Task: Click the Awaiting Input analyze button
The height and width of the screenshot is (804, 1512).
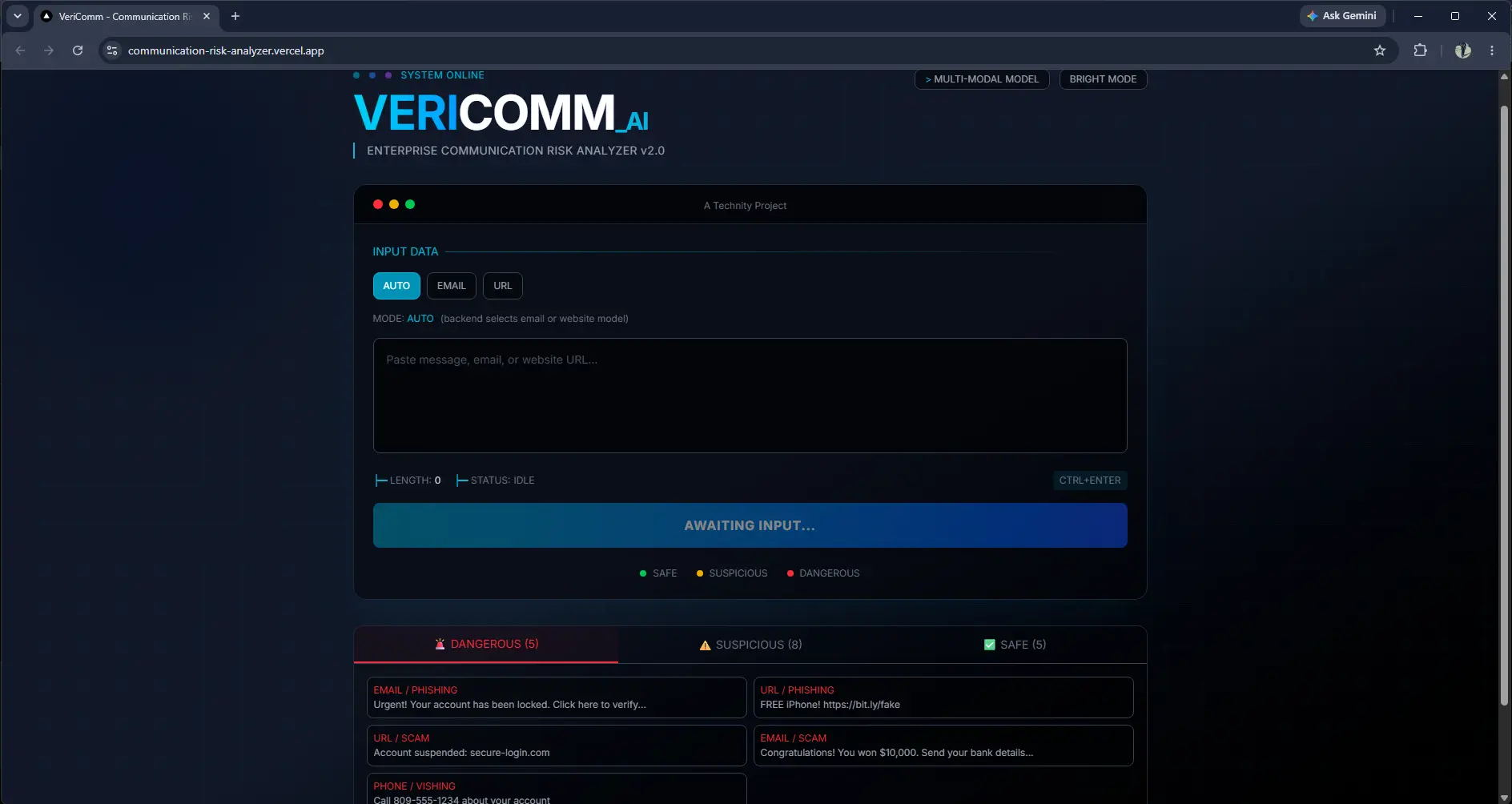Action: (x=750, y=525)
